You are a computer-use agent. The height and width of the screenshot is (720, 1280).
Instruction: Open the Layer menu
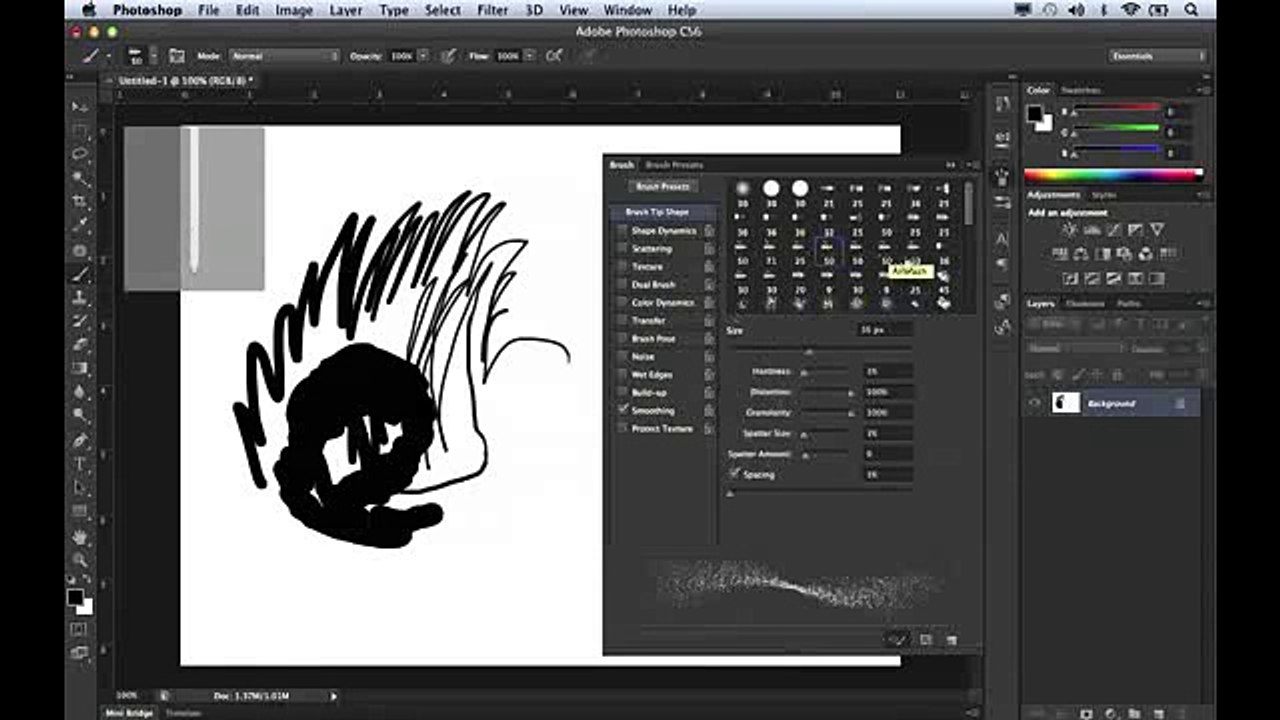click(346, 10)
